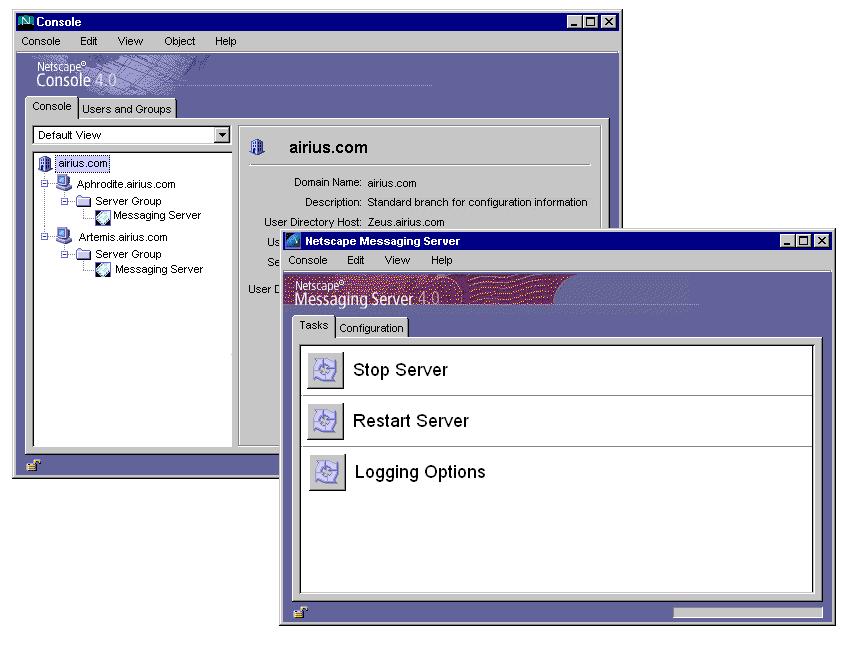This screenshot has height=651, width=849.
Task: Open the Object menu
Action: [x=180, y=41]
